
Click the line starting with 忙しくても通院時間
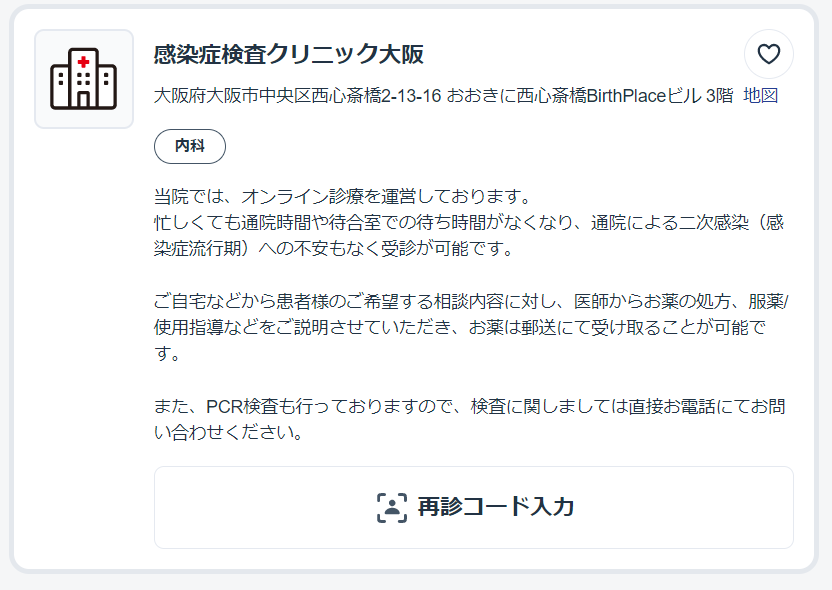pos(469,223)
